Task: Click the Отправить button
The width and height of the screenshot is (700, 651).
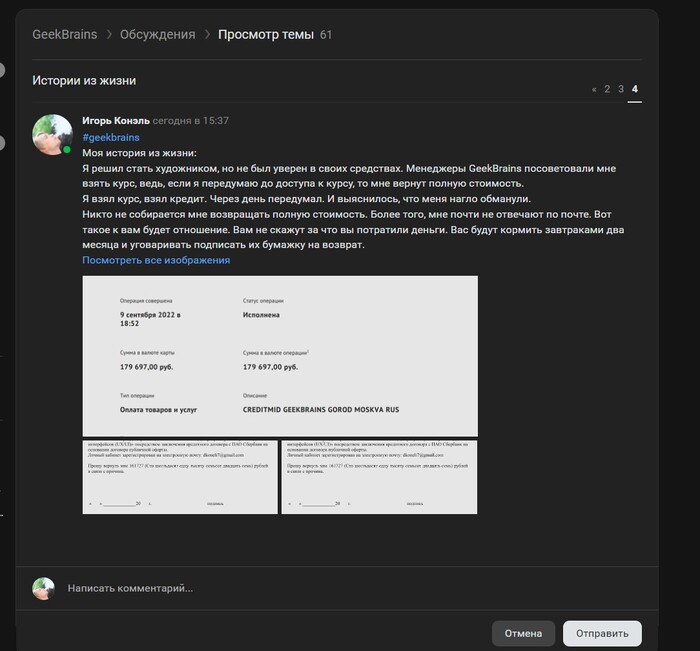Action: point(602,633)
